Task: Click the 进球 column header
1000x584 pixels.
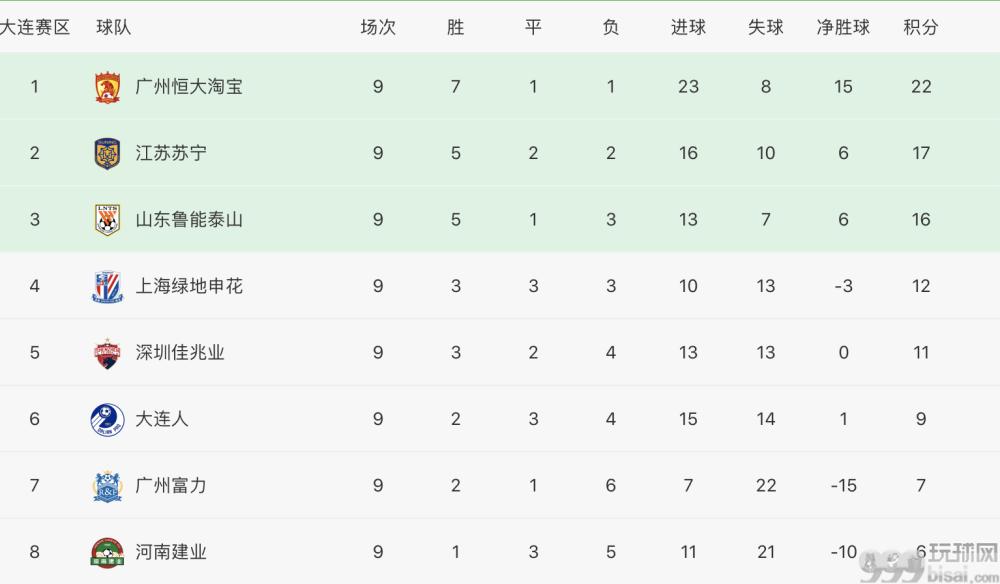Action: point(688,27)
